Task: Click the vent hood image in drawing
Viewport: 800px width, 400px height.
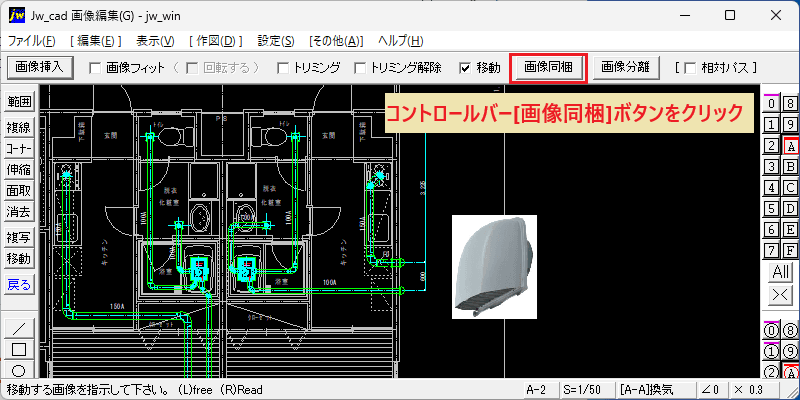Action: (494, 267)
